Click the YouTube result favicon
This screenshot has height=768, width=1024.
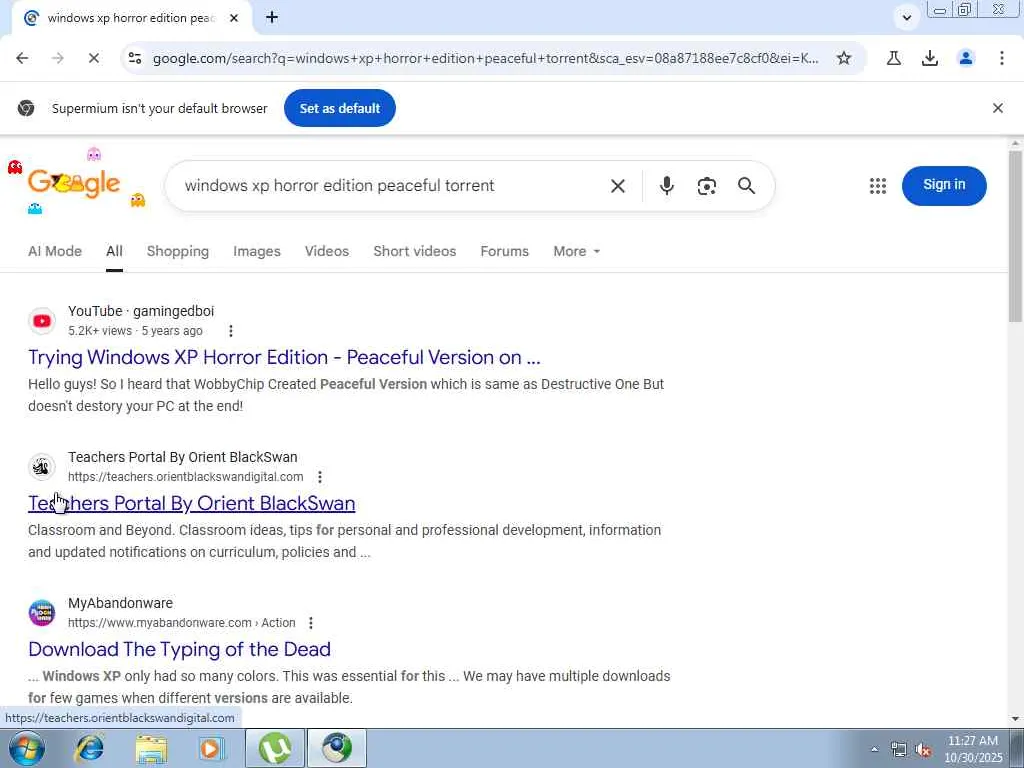pos(42,321)
